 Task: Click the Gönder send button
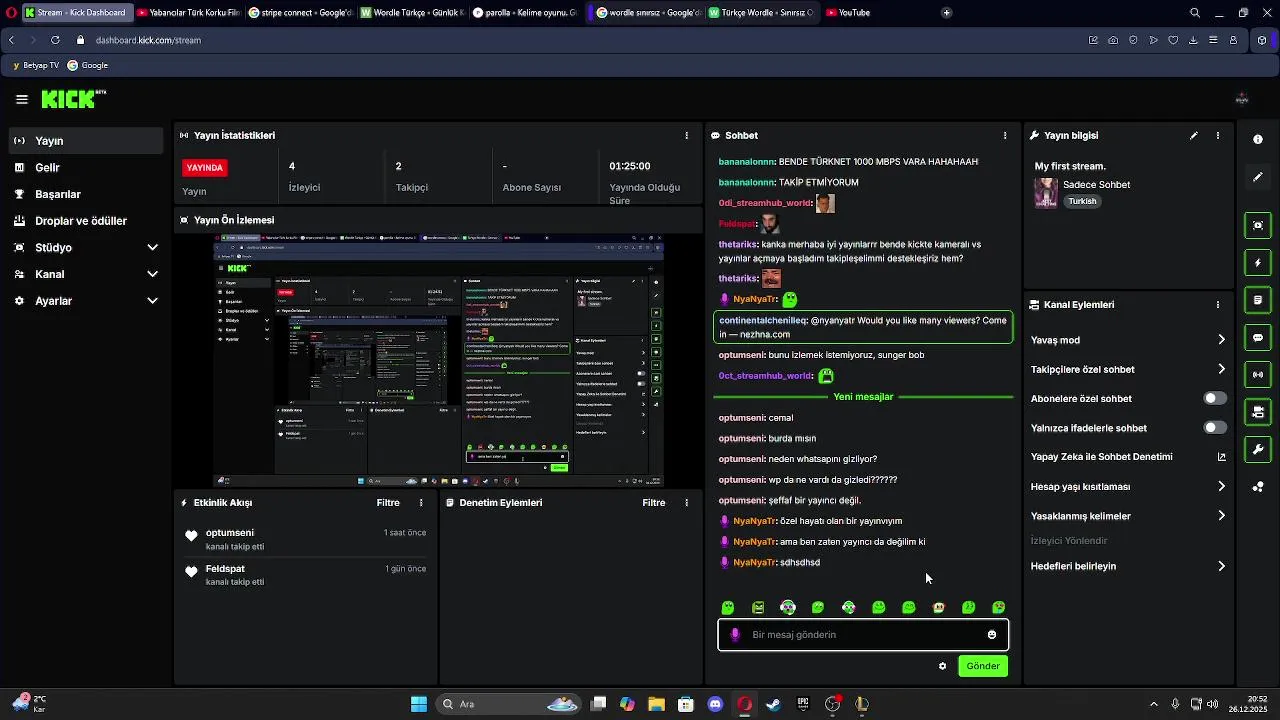coord(983,666)
